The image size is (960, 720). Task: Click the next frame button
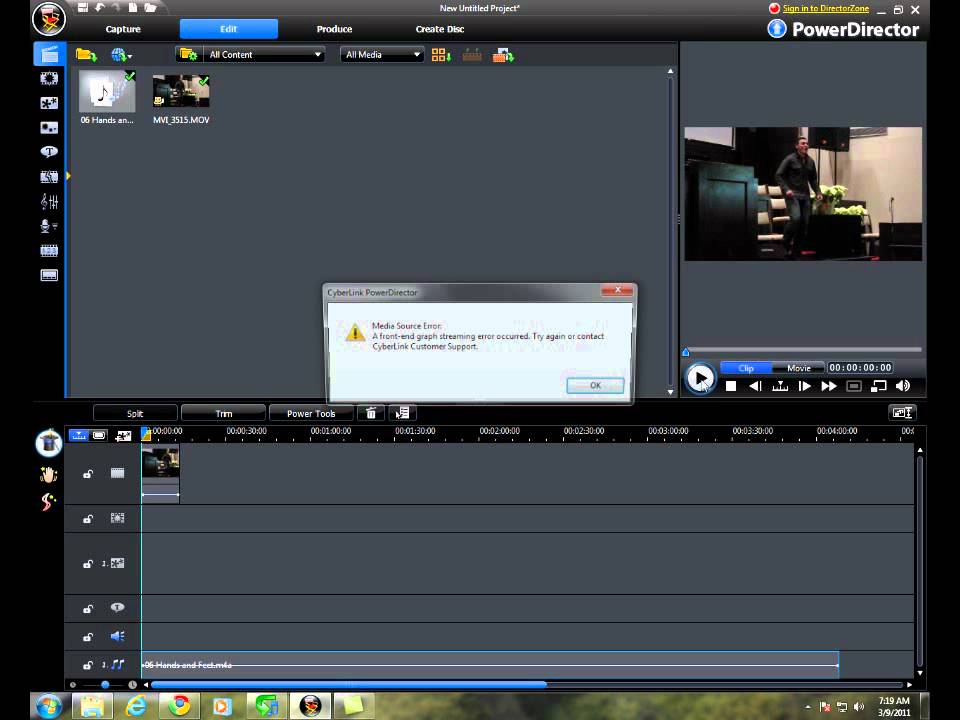pos(804,386)
